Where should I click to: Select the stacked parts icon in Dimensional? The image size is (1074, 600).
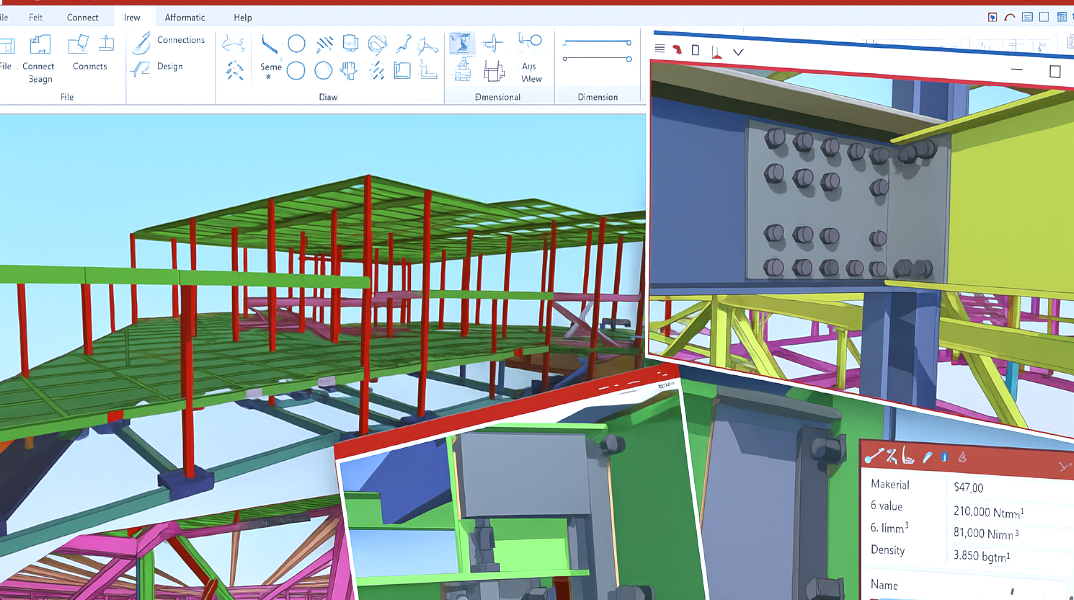(x=464, y=70)
